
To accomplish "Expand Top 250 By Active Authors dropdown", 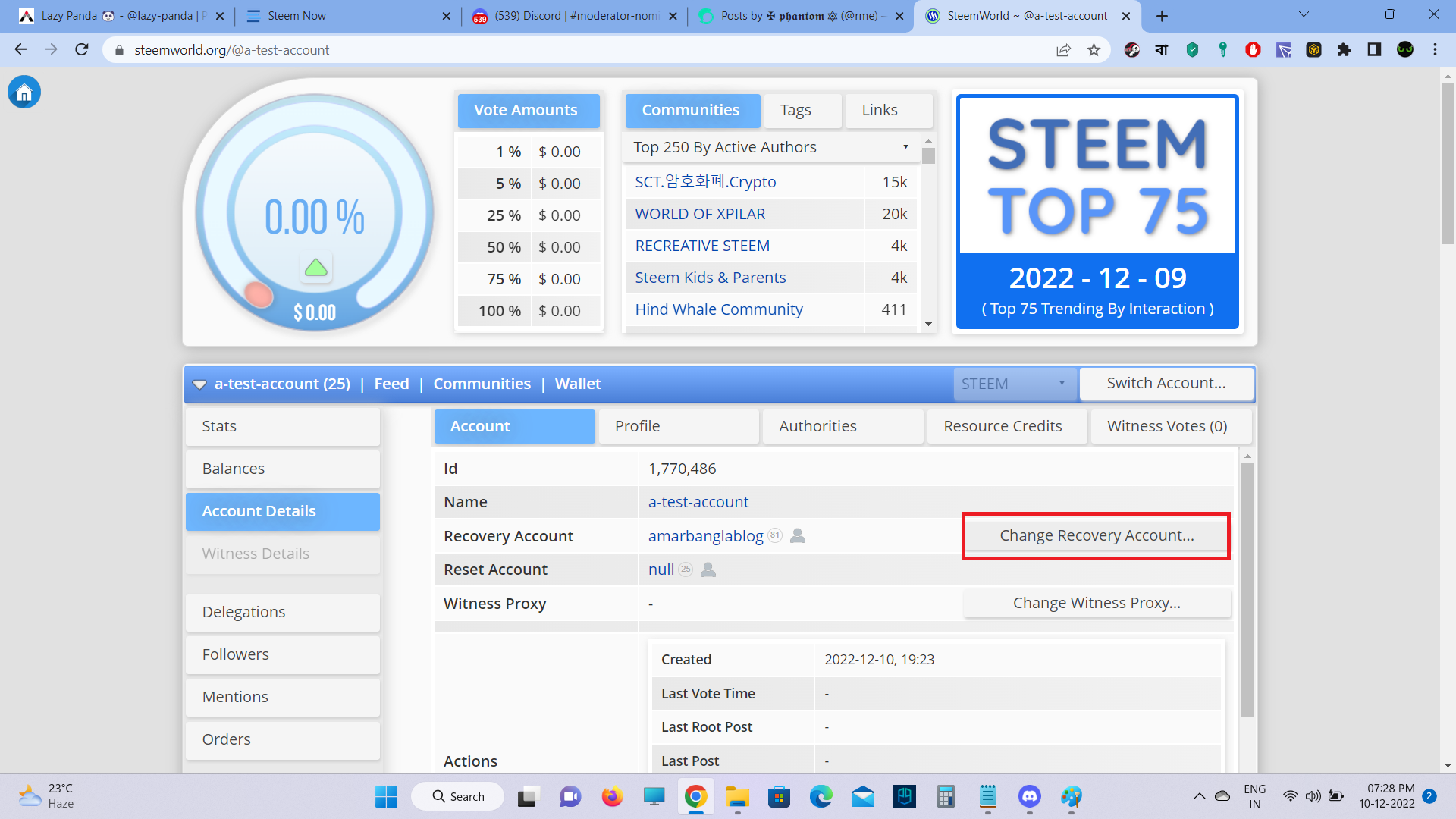I will point(771,147).
